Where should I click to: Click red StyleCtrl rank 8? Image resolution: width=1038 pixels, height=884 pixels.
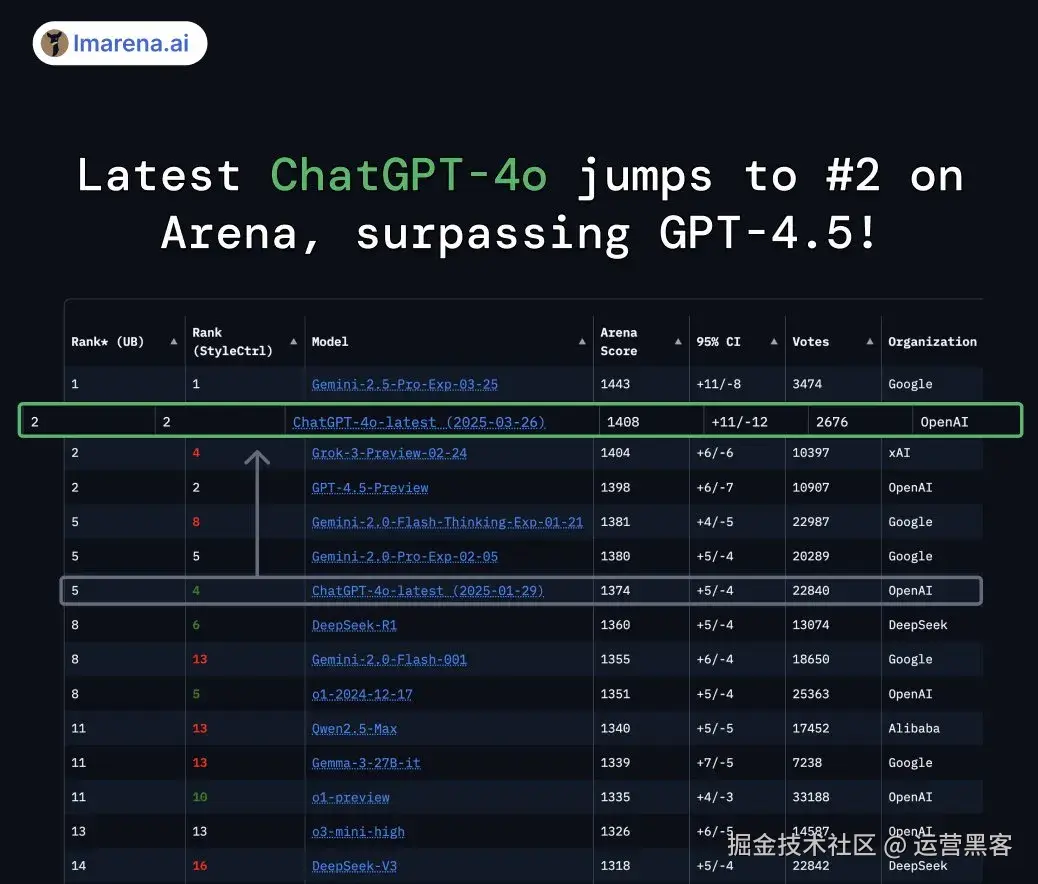[x=196, y=522]
